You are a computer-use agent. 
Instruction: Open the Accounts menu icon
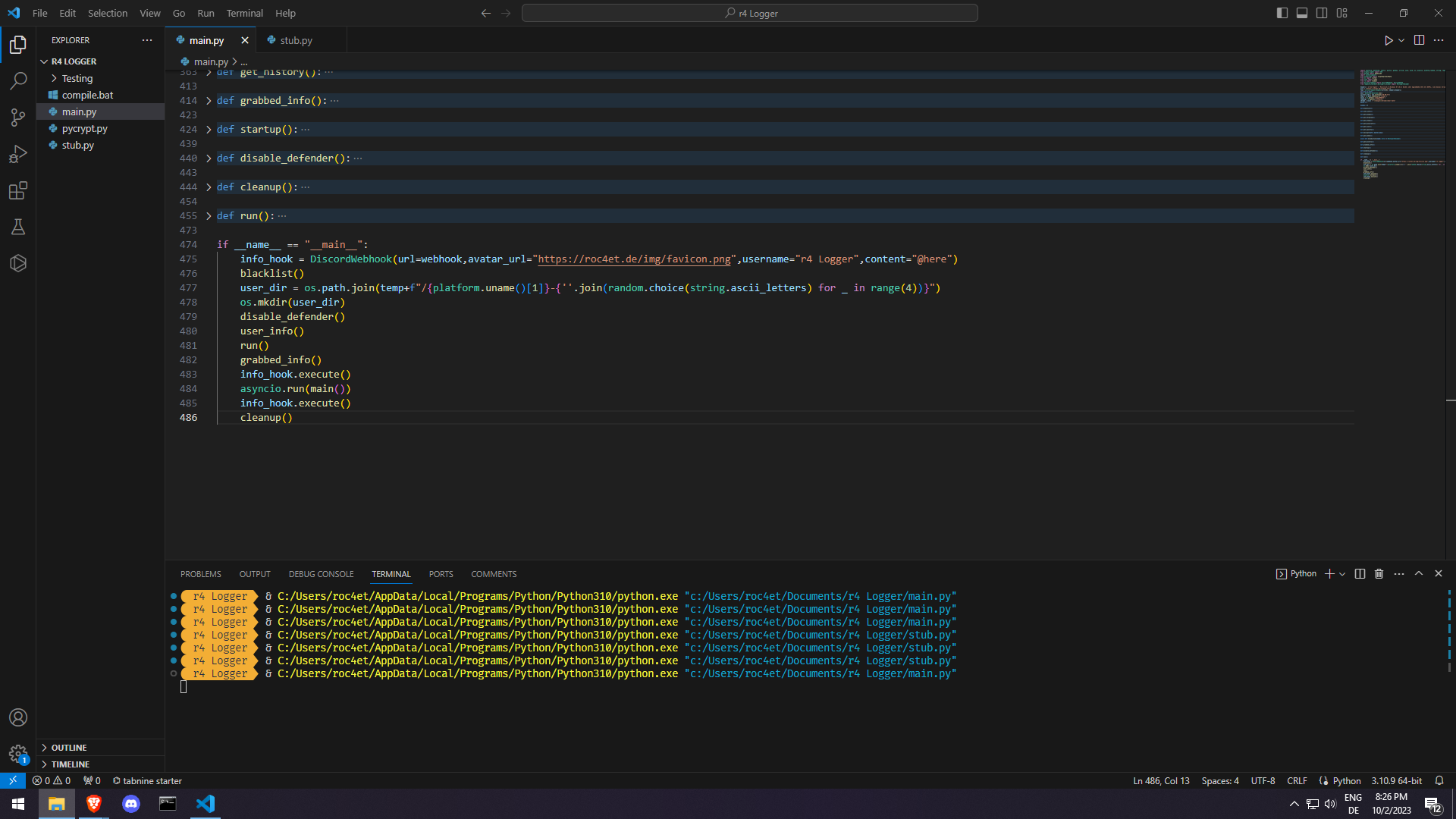[18, 717]
